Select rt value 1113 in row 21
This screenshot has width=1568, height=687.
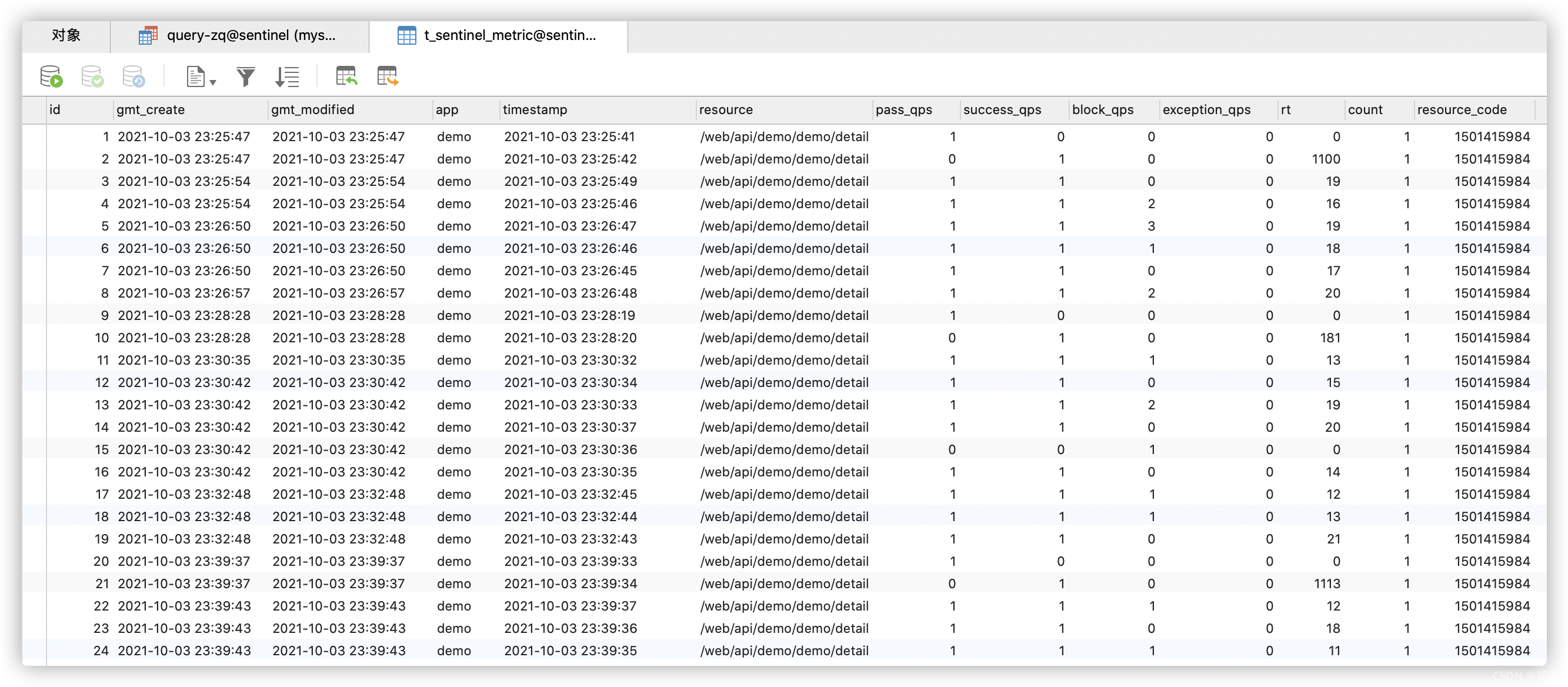point(1326,583)
